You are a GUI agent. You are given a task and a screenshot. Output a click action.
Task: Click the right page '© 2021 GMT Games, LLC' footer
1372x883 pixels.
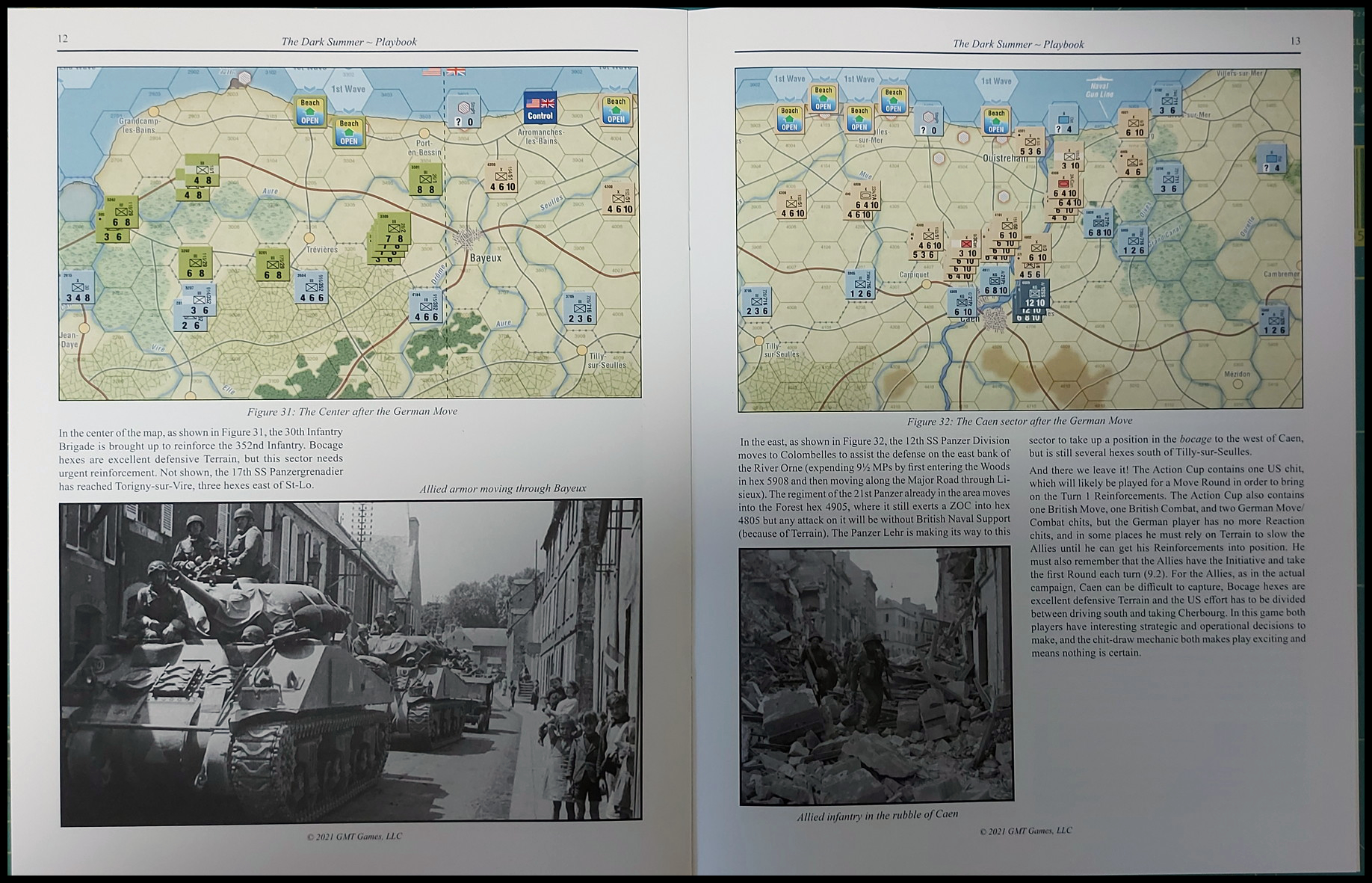(1025, 831)
